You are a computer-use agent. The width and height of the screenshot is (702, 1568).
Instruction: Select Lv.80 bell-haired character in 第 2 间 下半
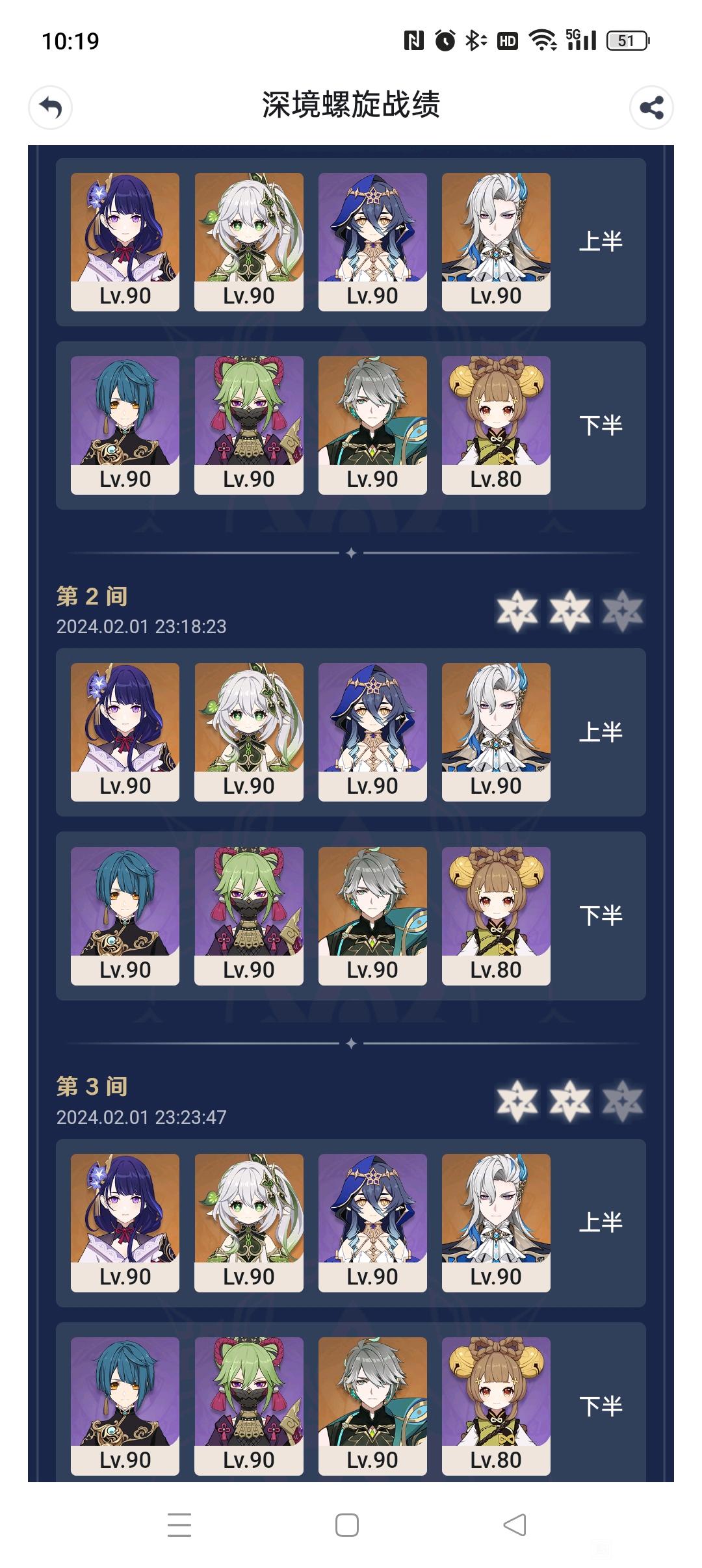(x=496, y=916)
